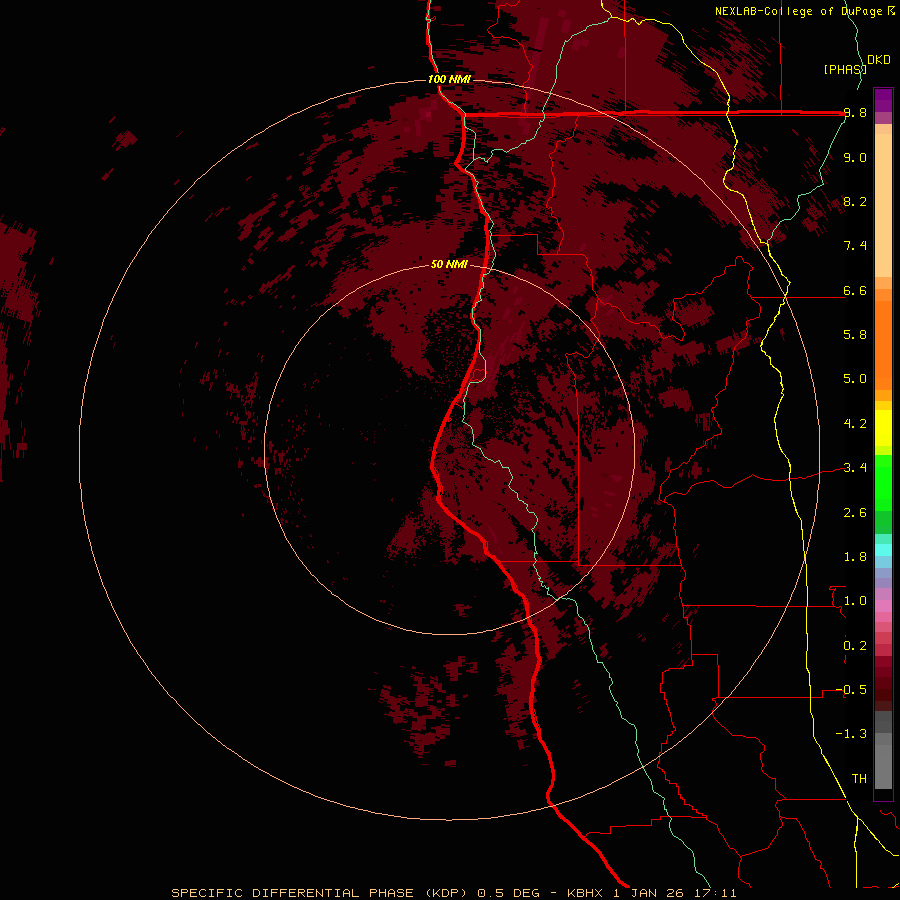The height and width of the screenshot is (900, 900).
Task: Click the pink segment of the color bar
Action: 883,606
